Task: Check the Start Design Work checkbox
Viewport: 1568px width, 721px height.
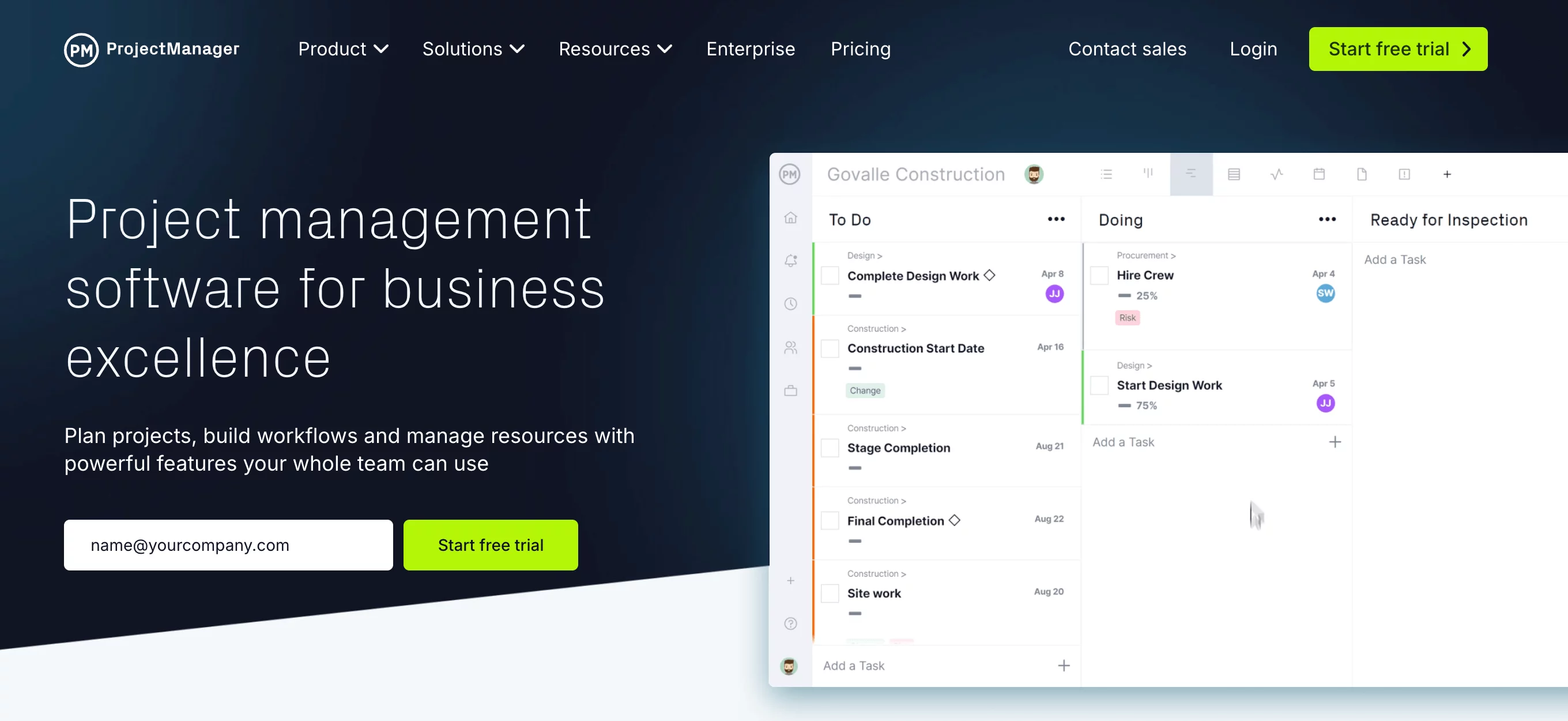Action: (x=1099, y=385)
